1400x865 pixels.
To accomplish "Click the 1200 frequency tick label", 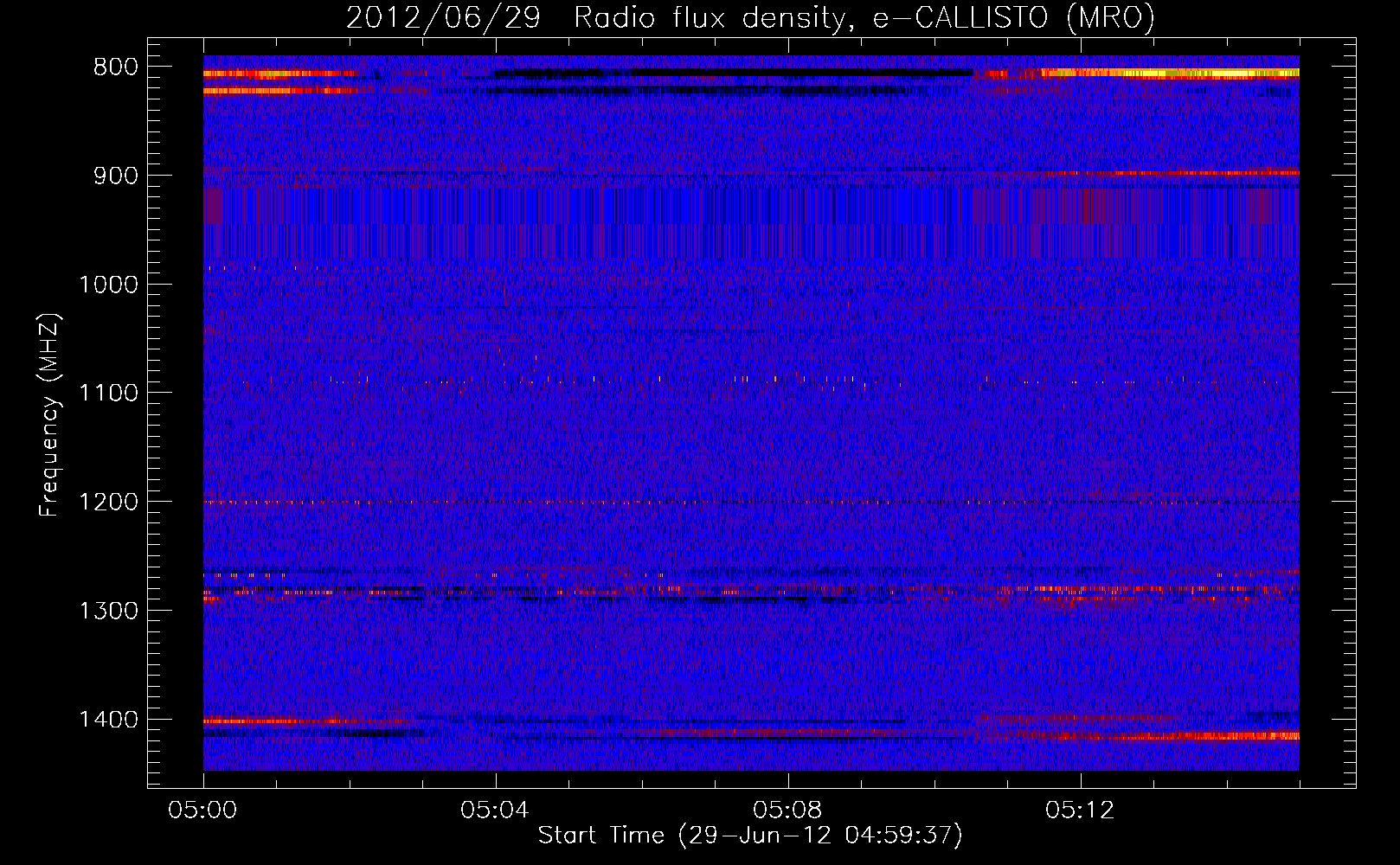I will [x=108, y=503].
